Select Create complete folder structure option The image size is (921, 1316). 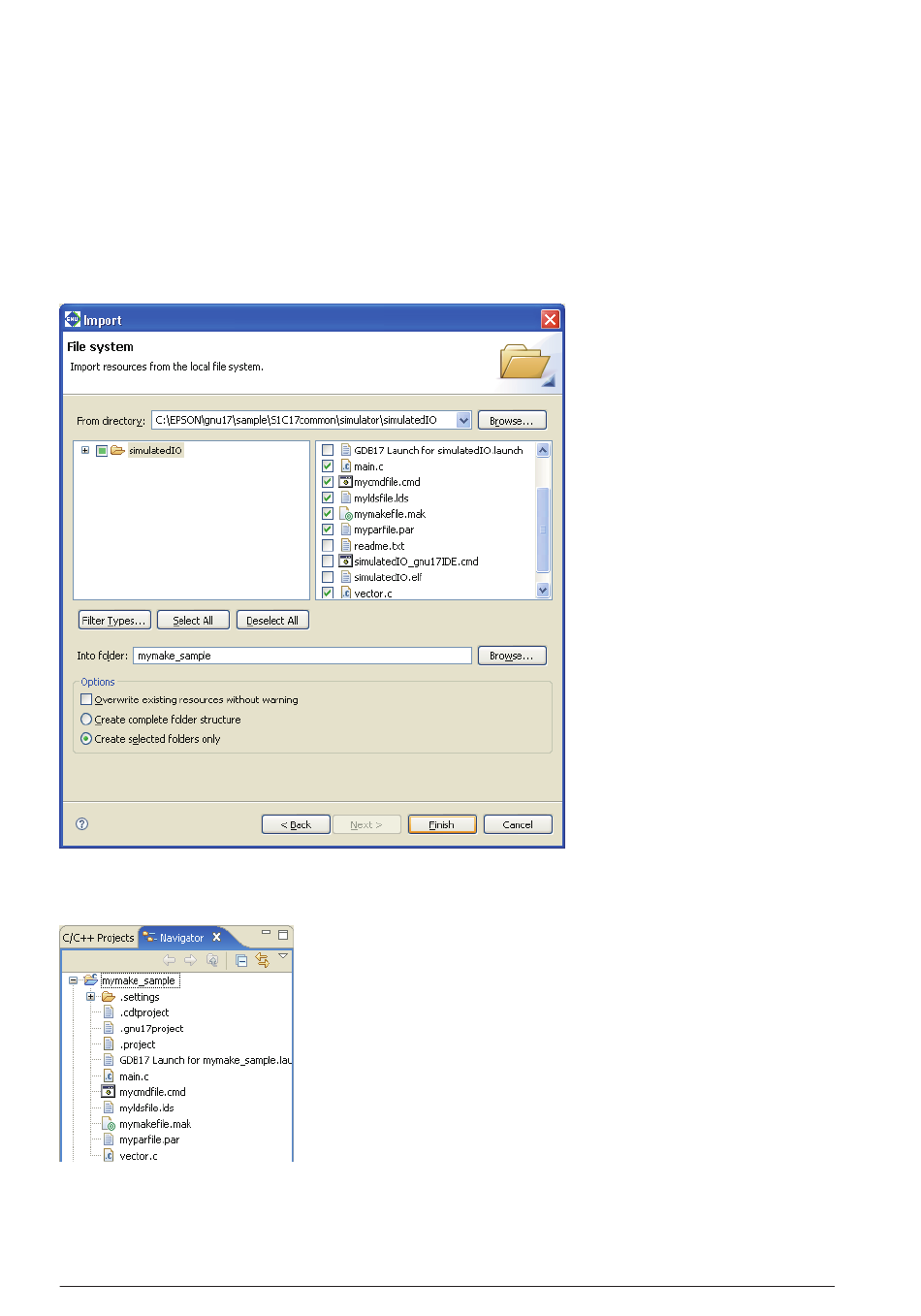[86, 720]
